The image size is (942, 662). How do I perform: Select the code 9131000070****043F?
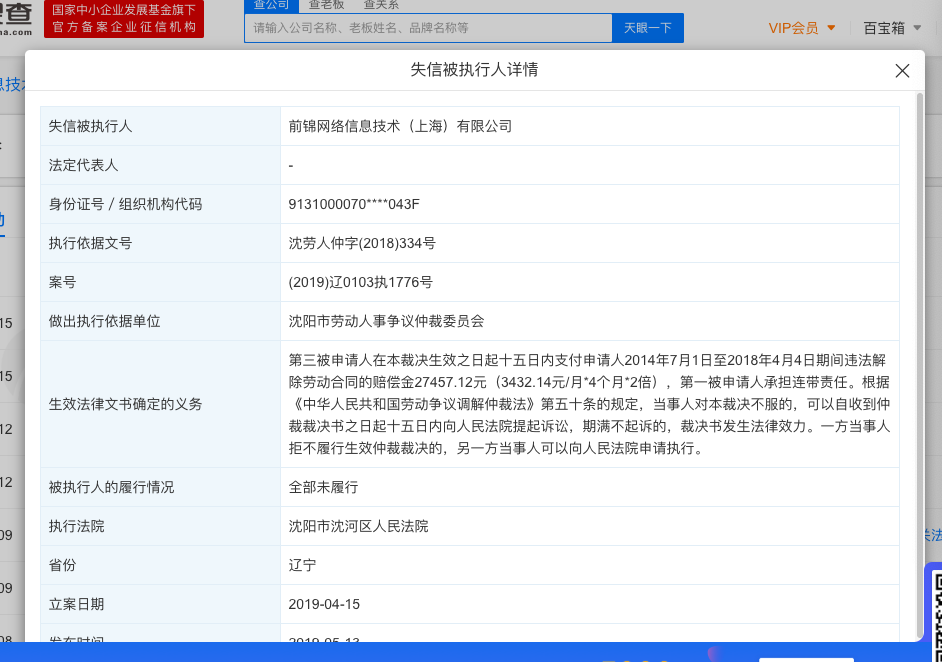[x=354, y=204]
